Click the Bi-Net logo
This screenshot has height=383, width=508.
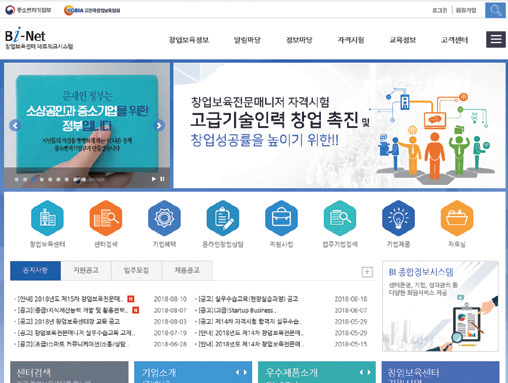tap(39, 39)
